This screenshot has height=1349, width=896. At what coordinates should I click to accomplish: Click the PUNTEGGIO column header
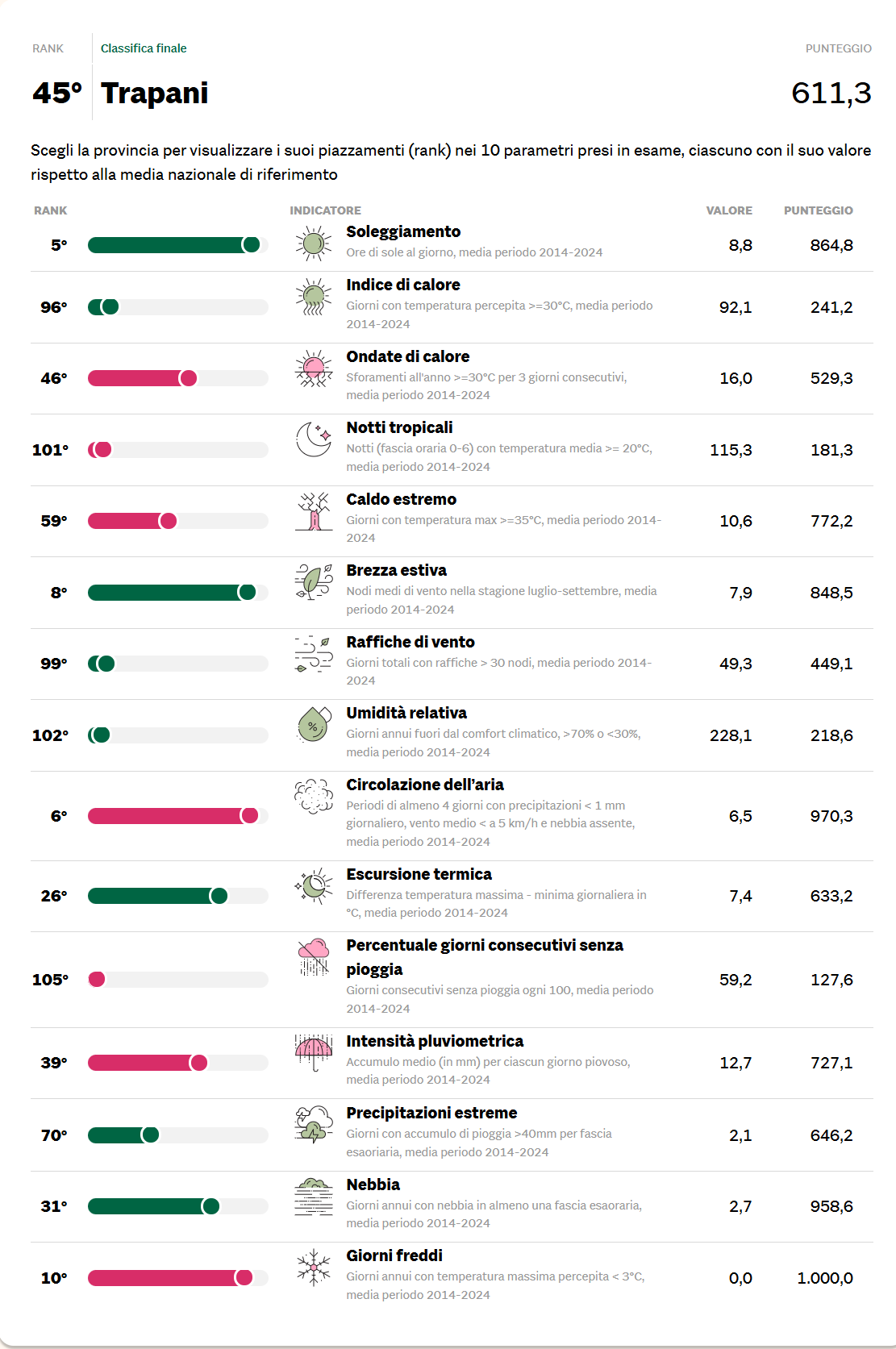pyautogui.click(x=818, y=210)
